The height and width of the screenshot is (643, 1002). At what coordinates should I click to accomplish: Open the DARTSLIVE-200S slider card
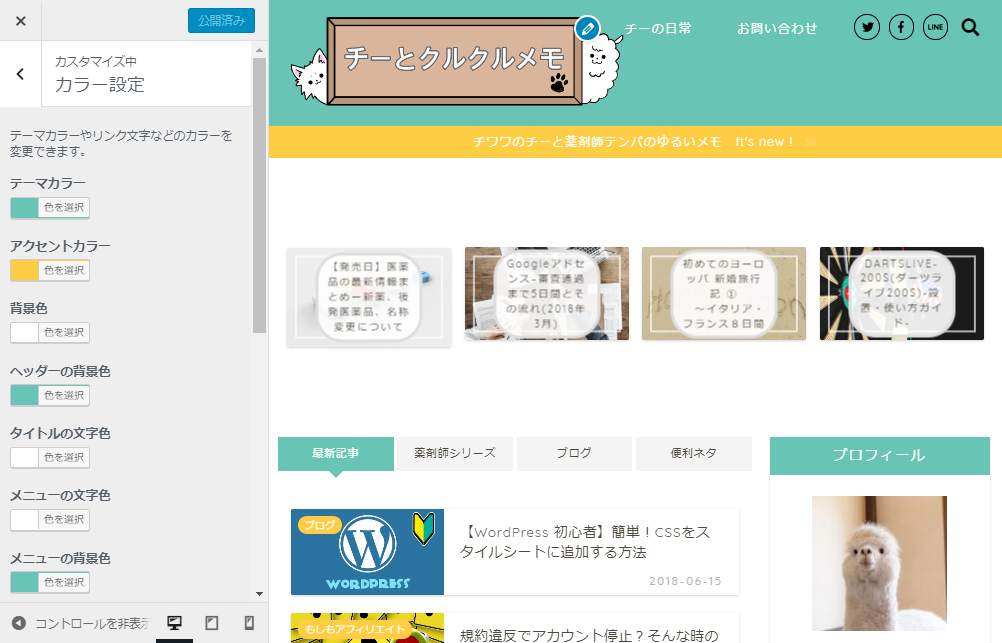(902, 294)
